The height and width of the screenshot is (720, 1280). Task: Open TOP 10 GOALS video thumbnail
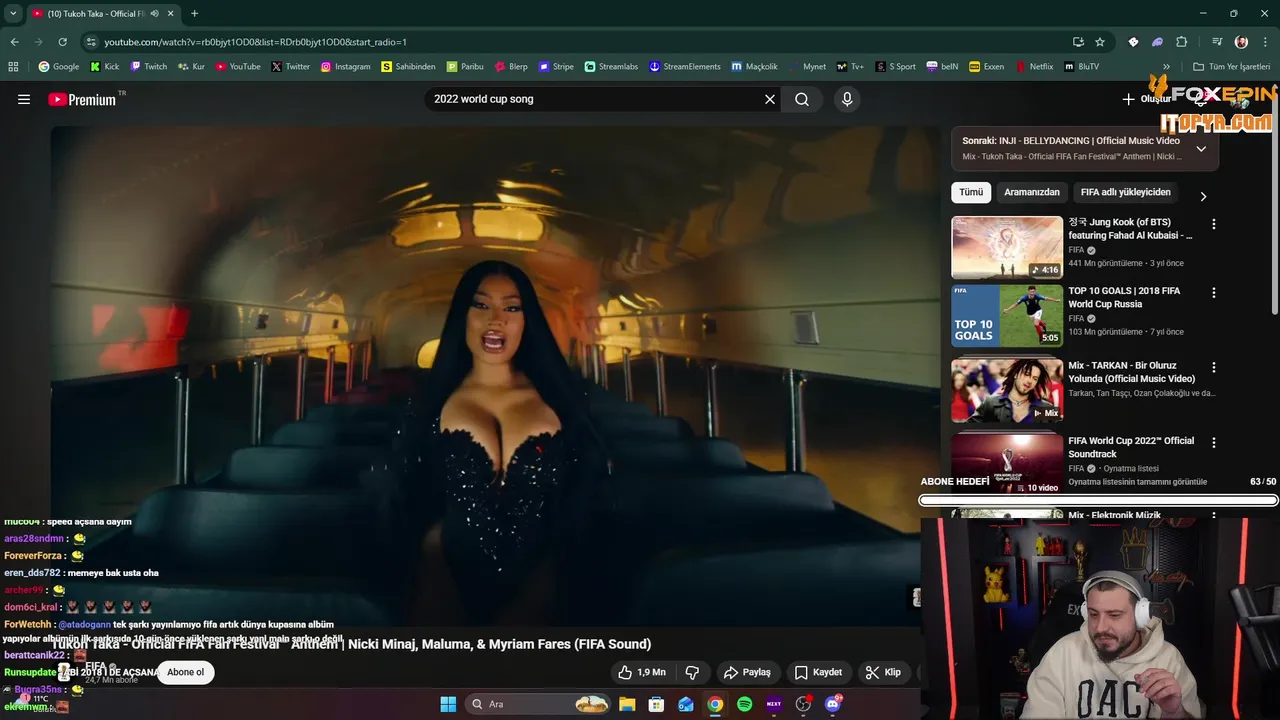tap(1007, 316)
